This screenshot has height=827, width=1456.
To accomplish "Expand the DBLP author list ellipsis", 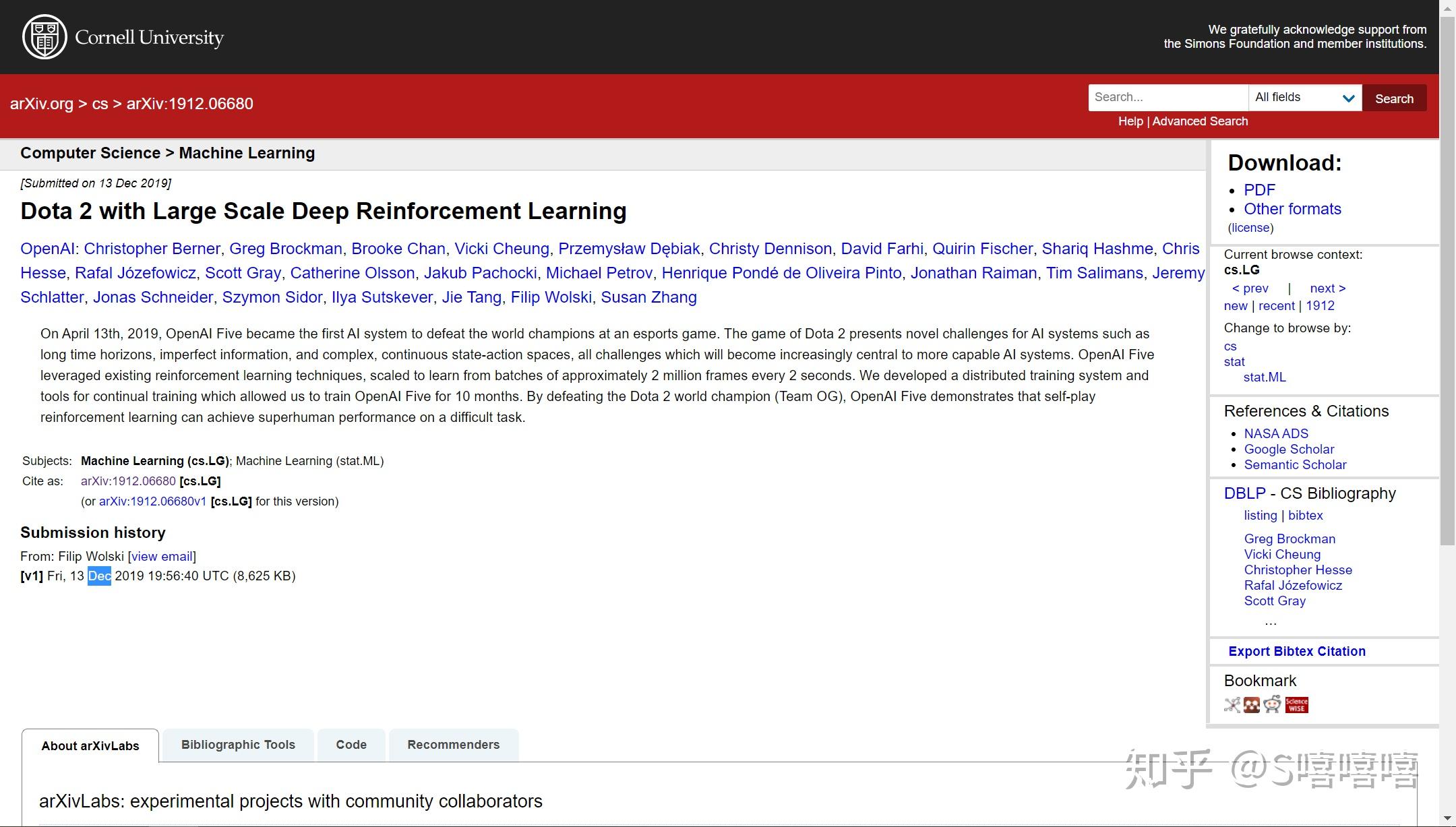I will pos(1271,622).
